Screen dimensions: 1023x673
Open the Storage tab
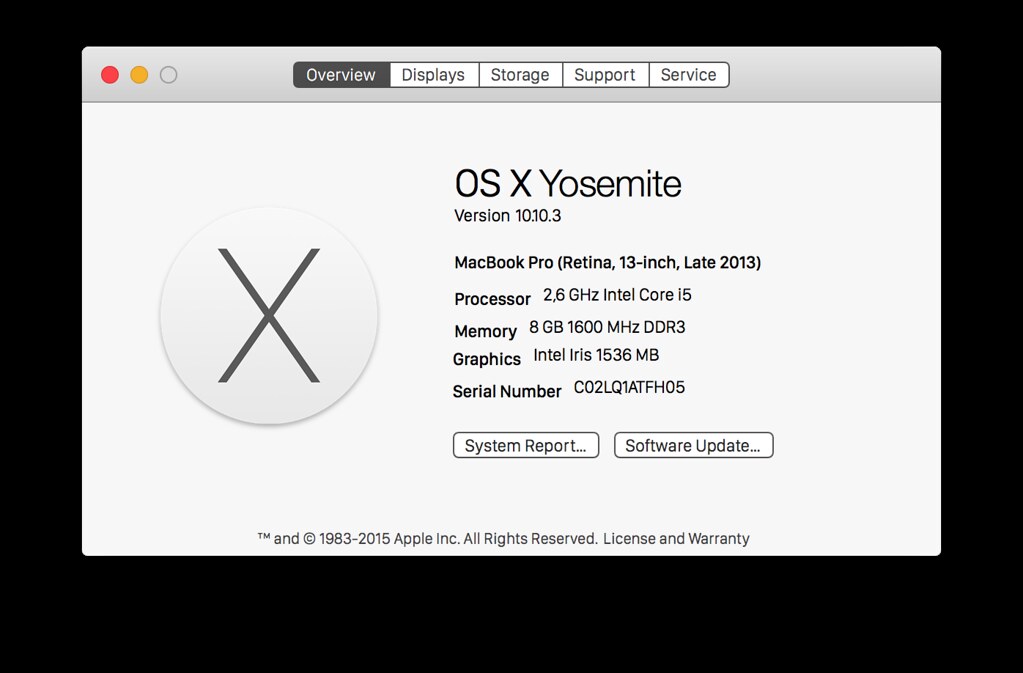click(521, 75)
